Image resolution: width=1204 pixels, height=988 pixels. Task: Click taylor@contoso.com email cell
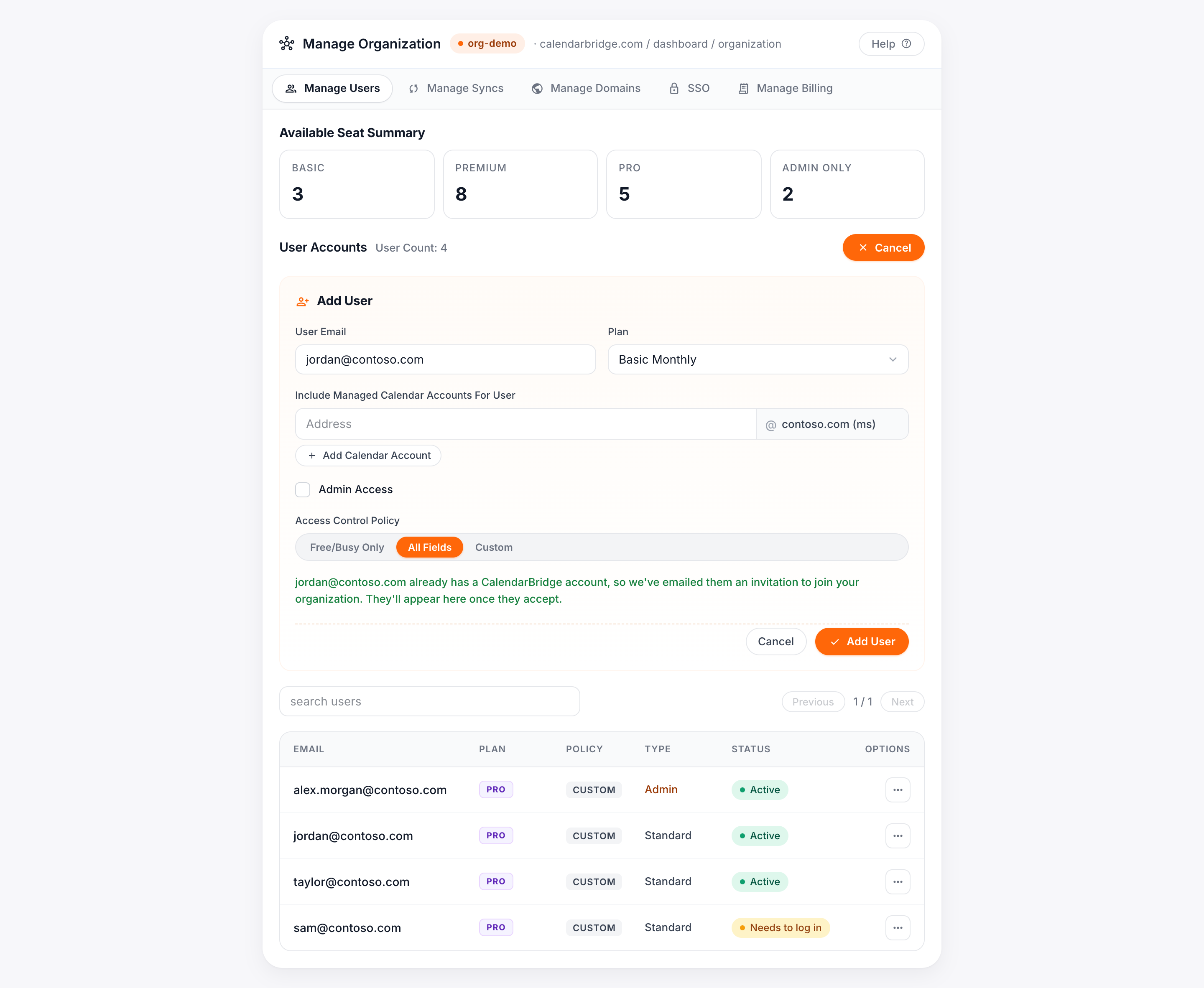click(x=351, y=882)
